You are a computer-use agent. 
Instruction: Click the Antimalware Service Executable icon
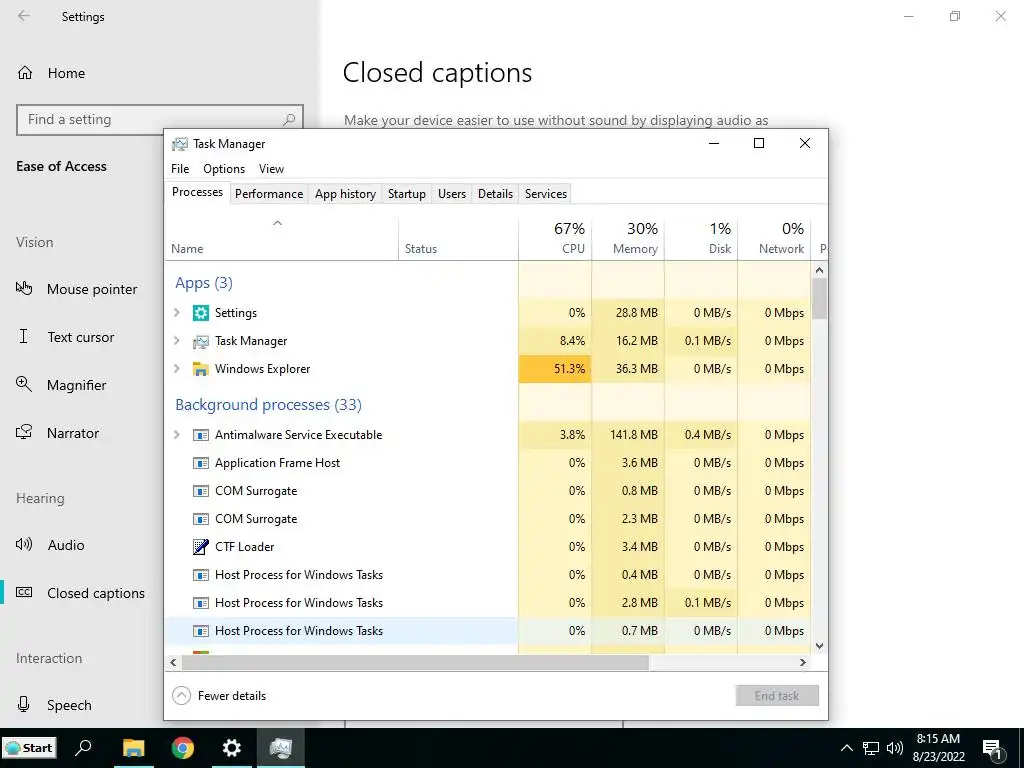(200, 435)
